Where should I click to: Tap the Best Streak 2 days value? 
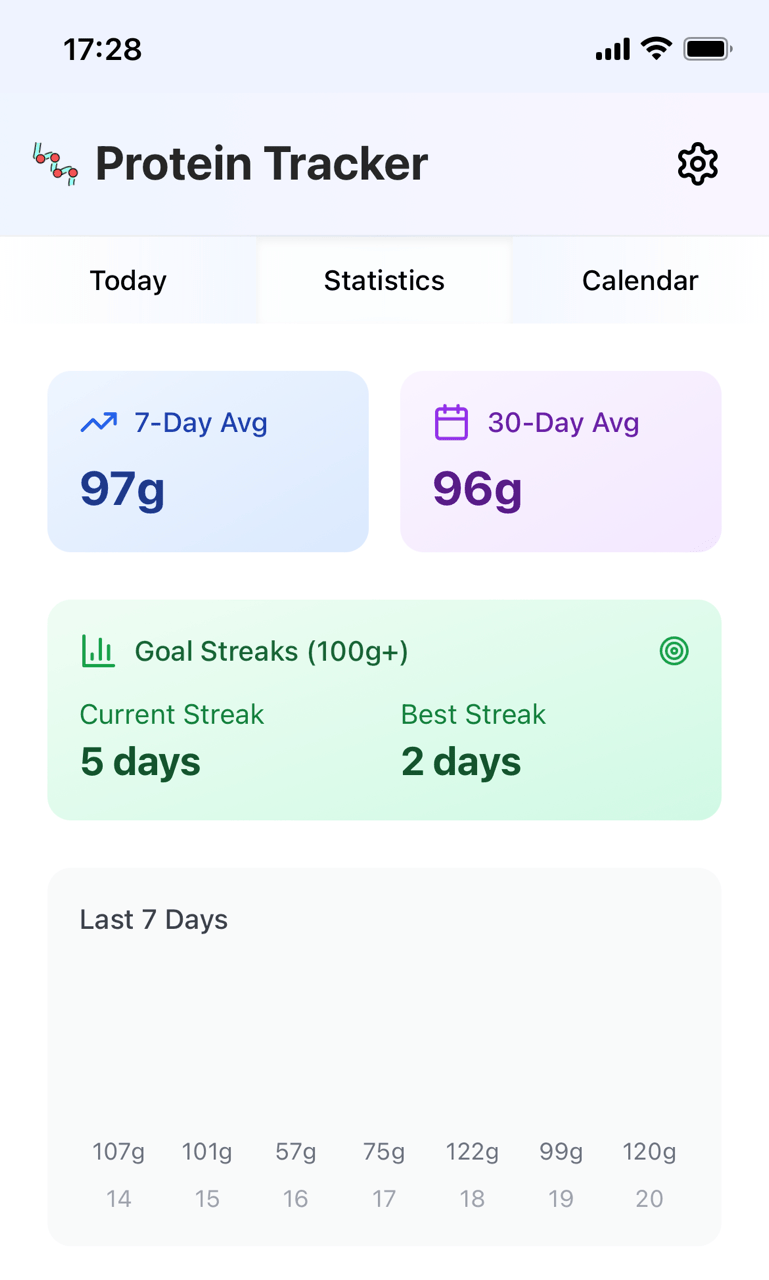[x=461, y=762]
